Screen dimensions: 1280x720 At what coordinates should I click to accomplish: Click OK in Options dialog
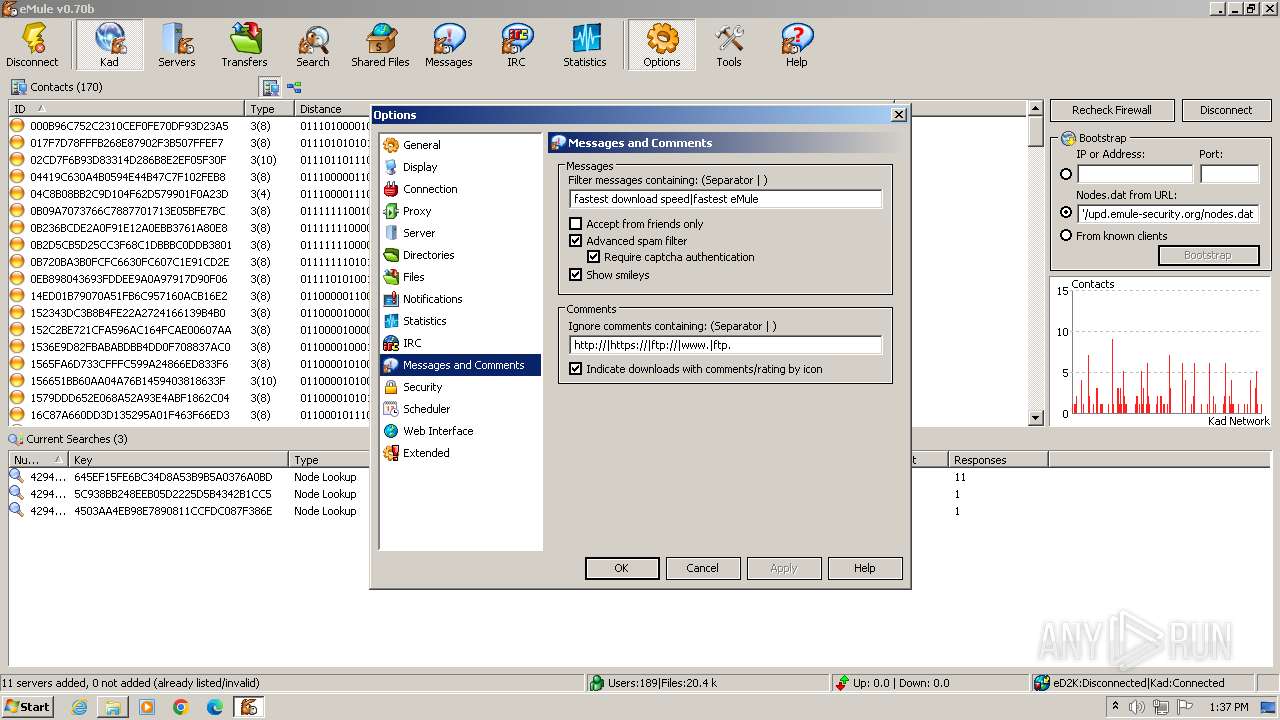pos(621,568)
